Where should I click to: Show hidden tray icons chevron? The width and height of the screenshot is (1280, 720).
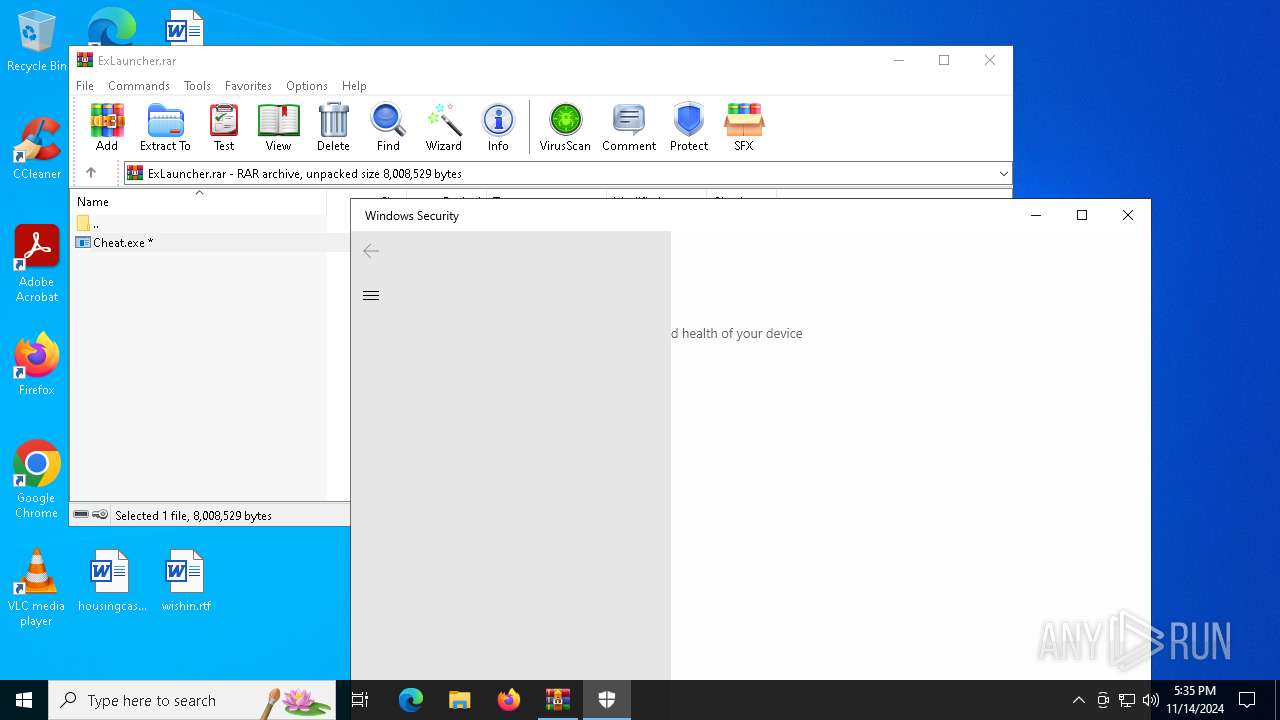(1078, 700)
